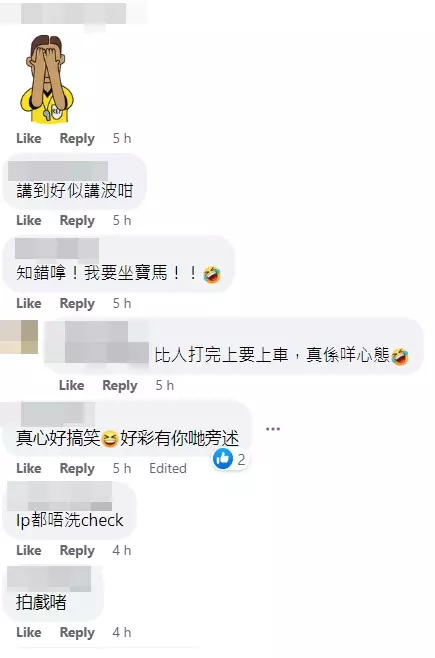435x658 pixels.
Task: Reply to the nested 真係咩心態 comment
Action: 120,385
